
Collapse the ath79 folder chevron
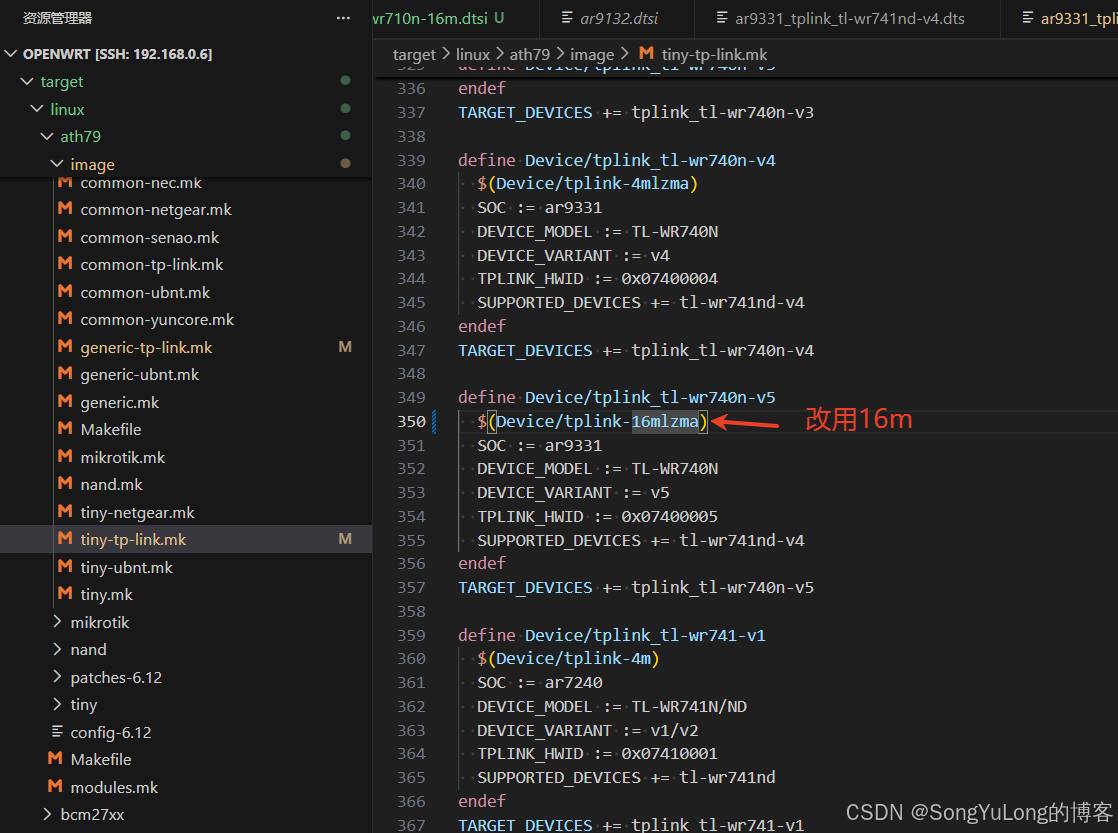47,136
